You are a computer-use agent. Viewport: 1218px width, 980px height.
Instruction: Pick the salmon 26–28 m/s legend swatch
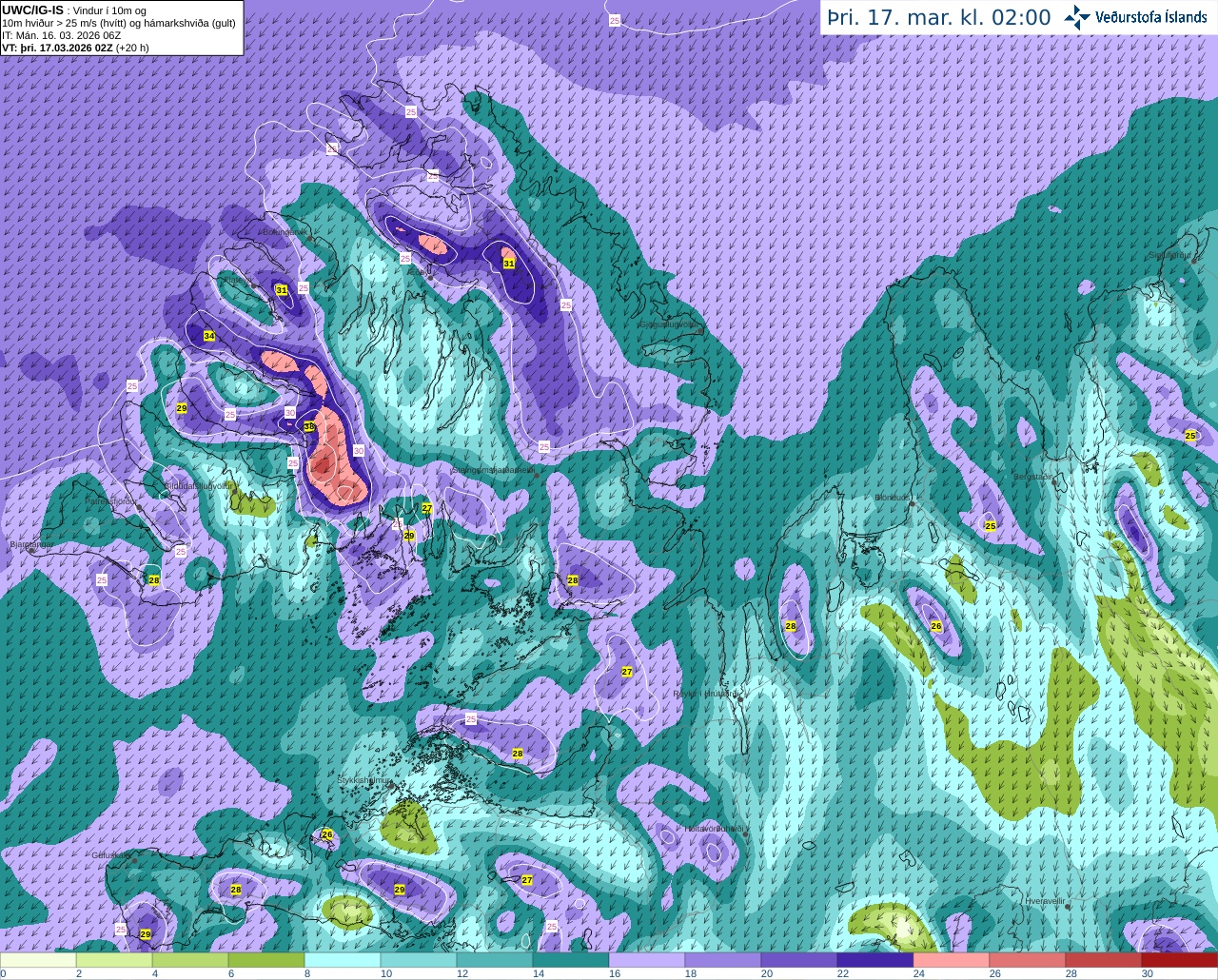(x=1028, y=960)
